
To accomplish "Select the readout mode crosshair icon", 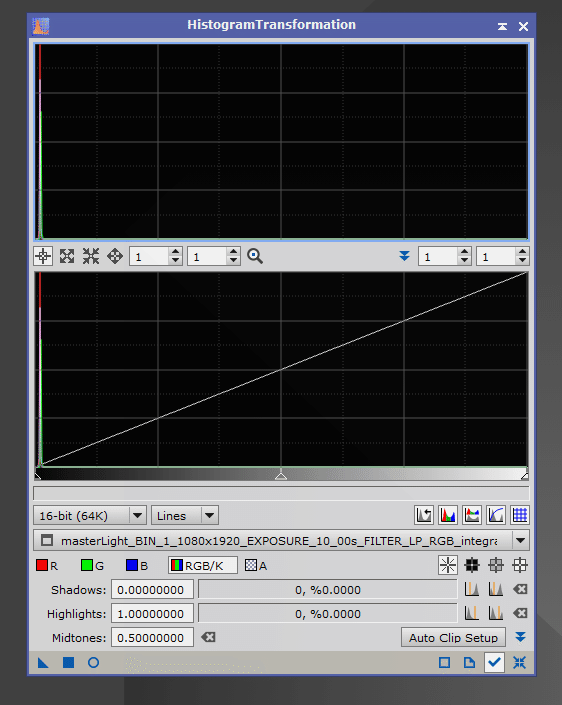I will (x=43, y=256).
